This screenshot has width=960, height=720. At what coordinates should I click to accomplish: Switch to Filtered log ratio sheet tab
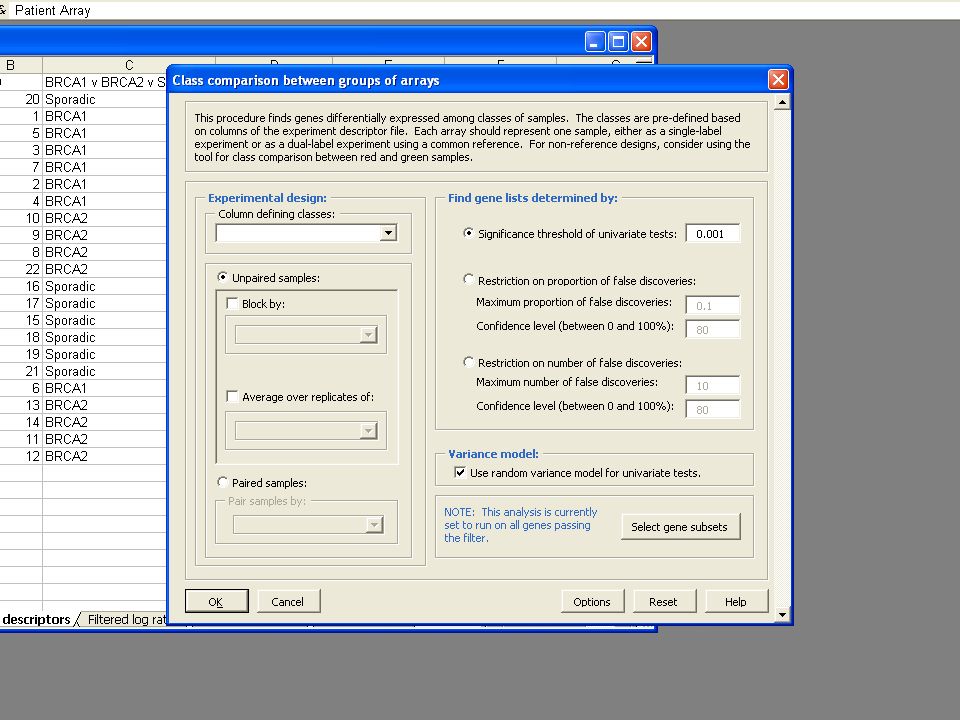[127, 620]
